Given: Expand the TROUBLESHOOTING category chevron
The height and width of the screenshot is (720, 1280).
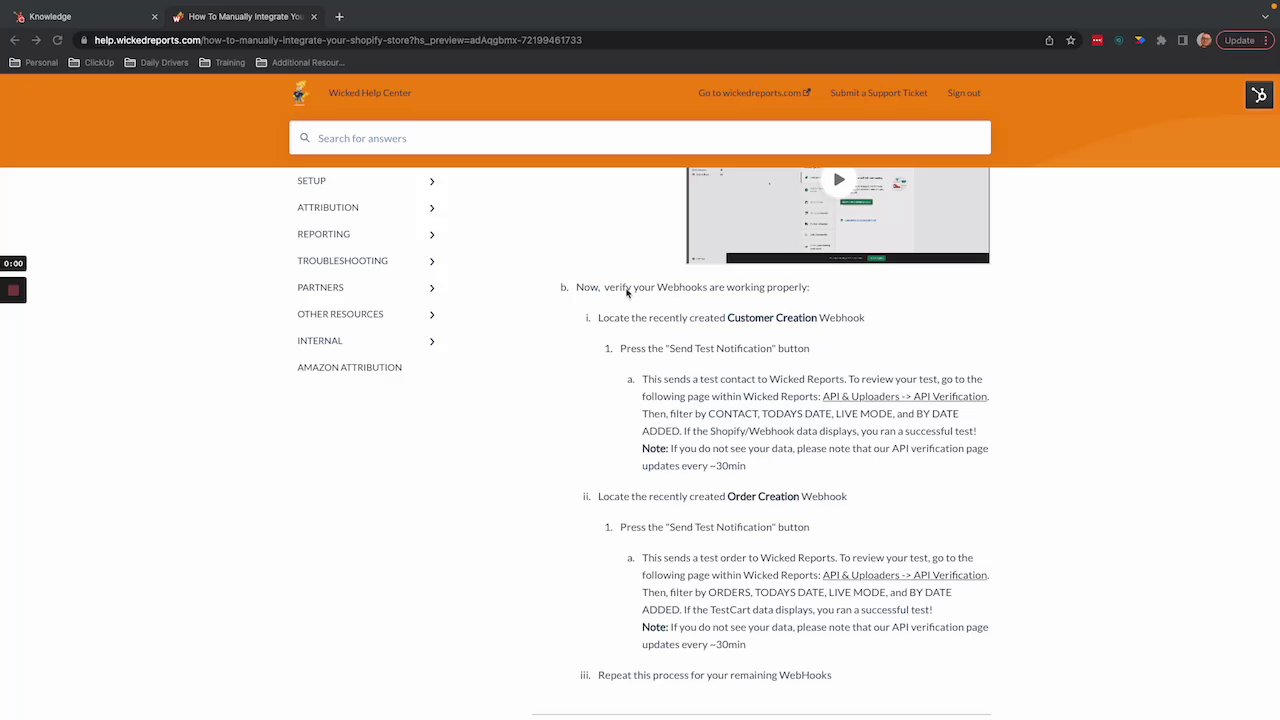Looking at the screenshot, I should coord(432,261).
